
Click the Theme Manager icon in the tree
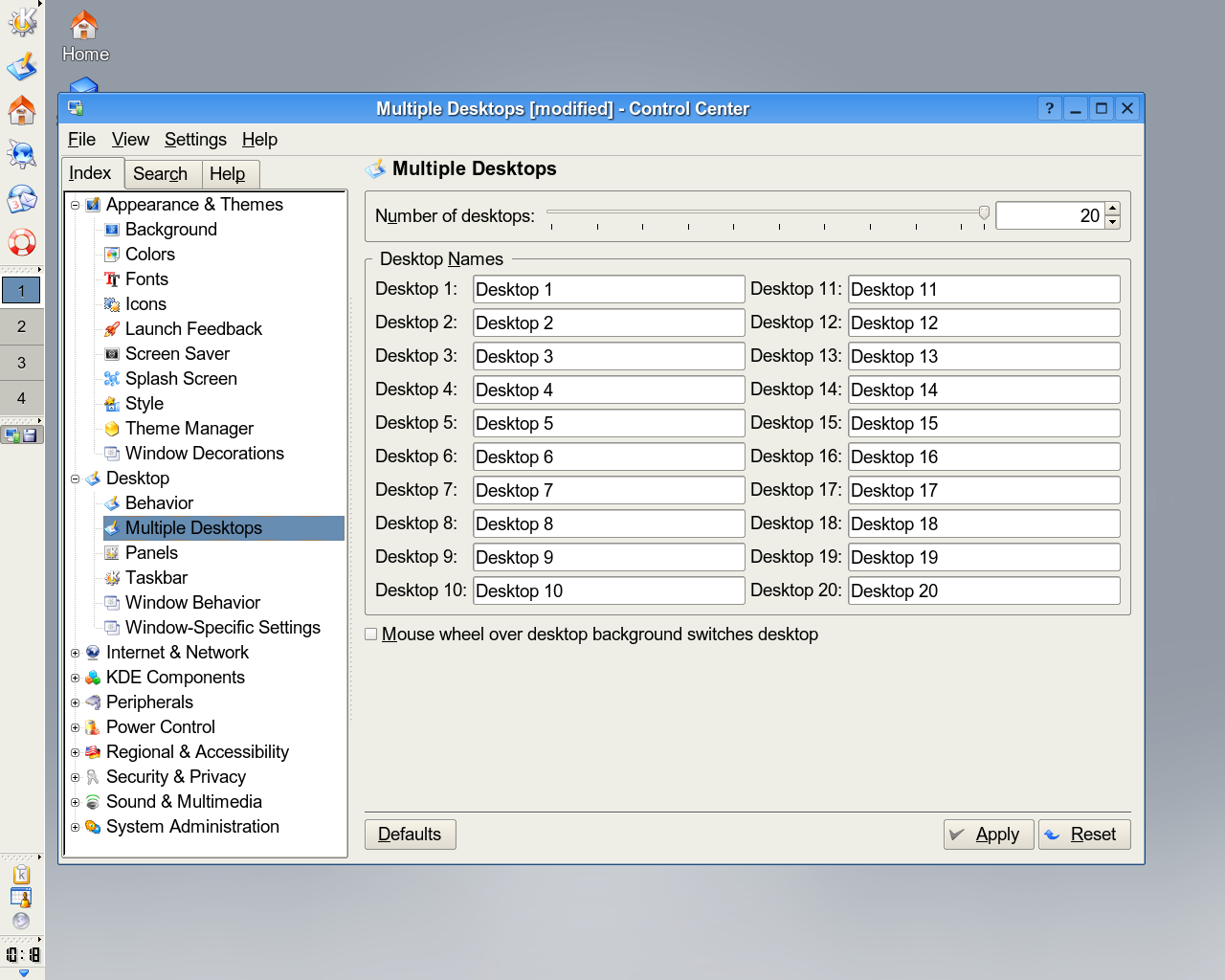pos(112,429)
